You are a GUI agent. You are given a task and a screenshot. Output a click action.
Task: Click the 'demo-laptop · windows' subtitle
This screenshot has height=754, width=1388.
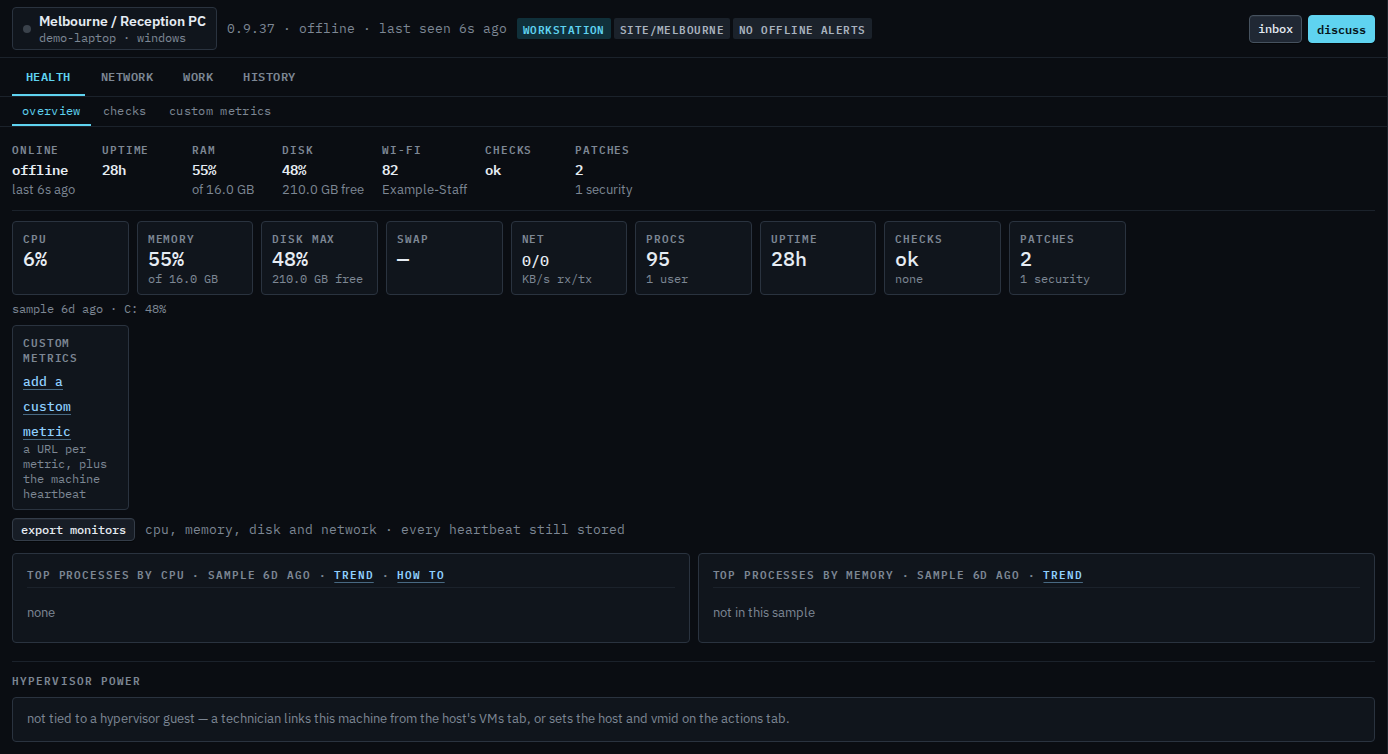pyautogui.click(x=112, y=38)
